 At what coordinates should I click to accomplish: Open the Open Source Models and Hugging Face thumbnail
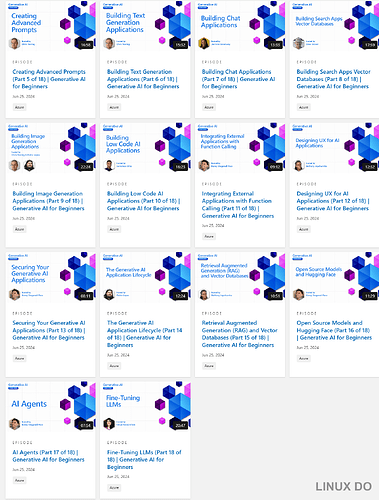point(334,277)
